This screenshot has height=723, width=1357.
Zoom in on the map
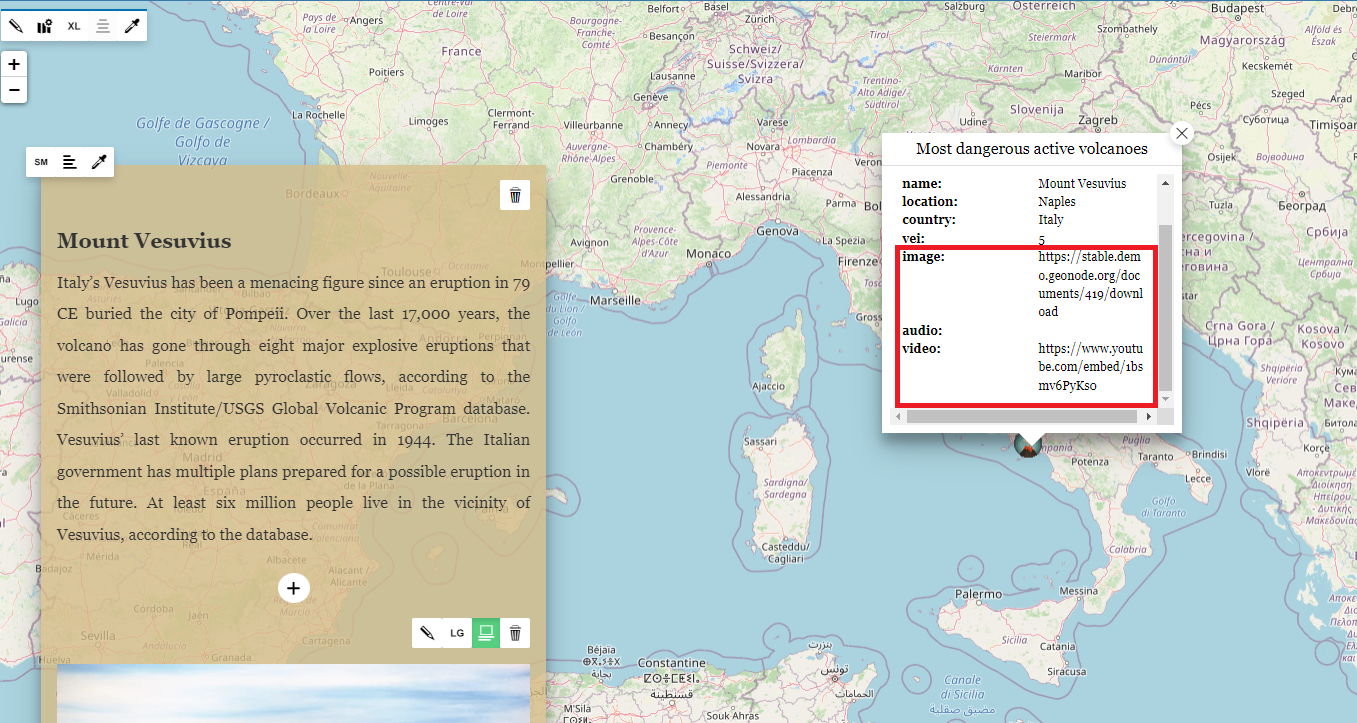click(x=13, y=63)
